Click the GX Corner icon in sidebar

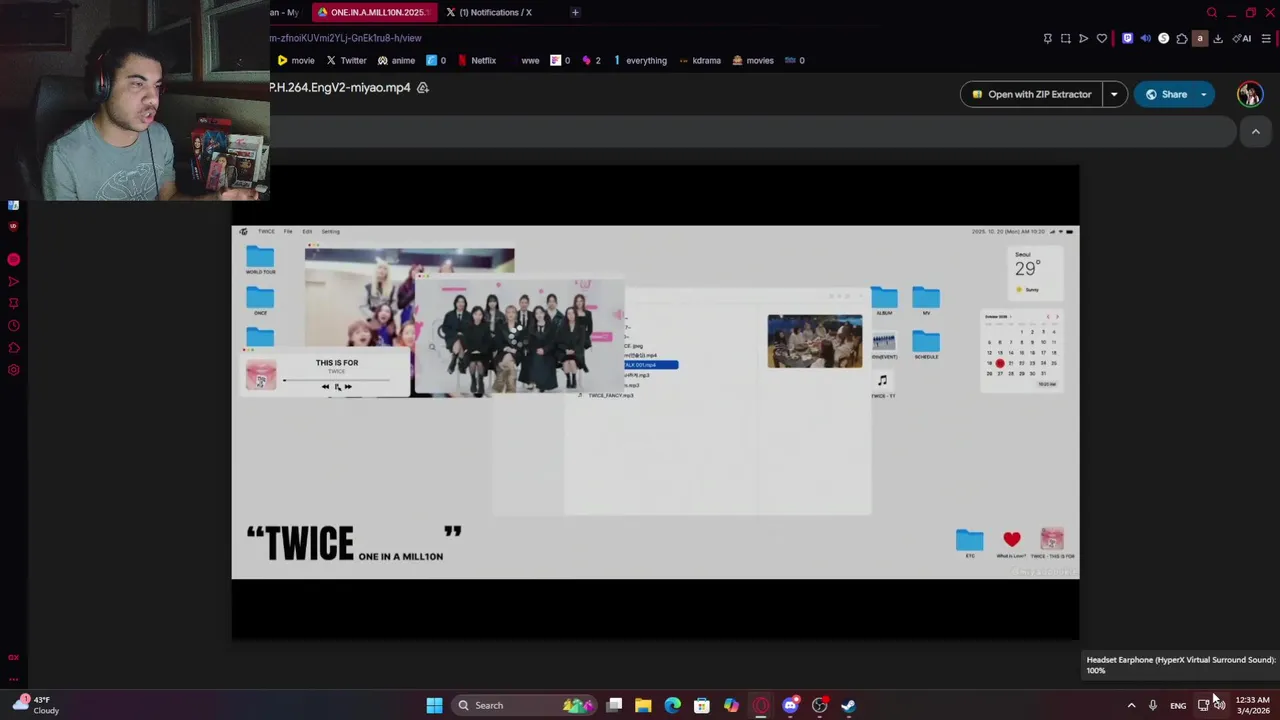[14, 657]
